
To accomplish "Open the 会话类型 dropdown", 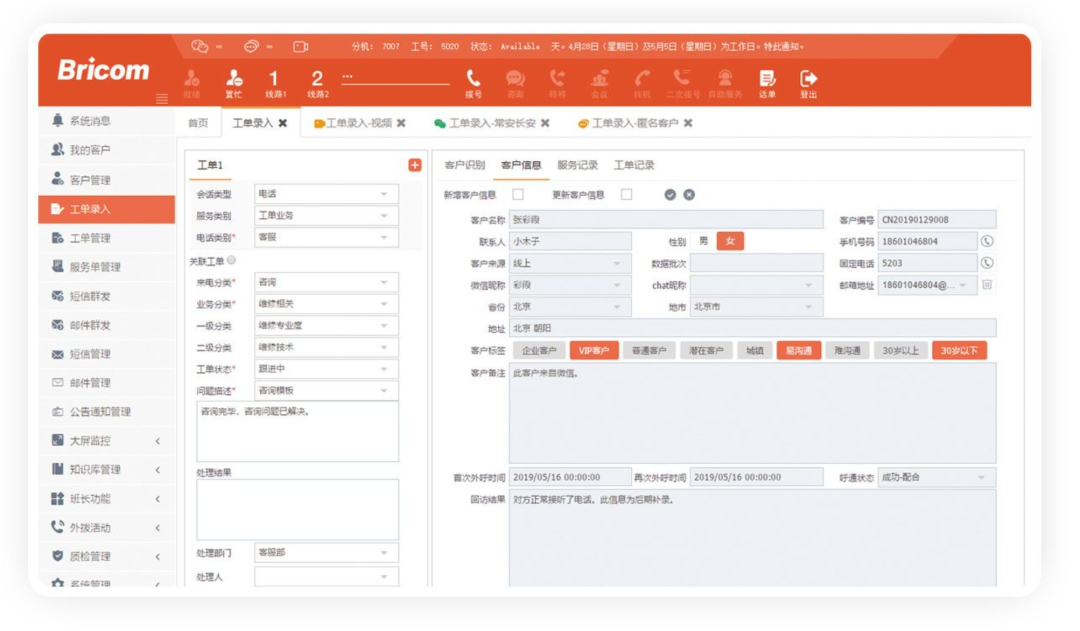I will (x=326, y=194).
